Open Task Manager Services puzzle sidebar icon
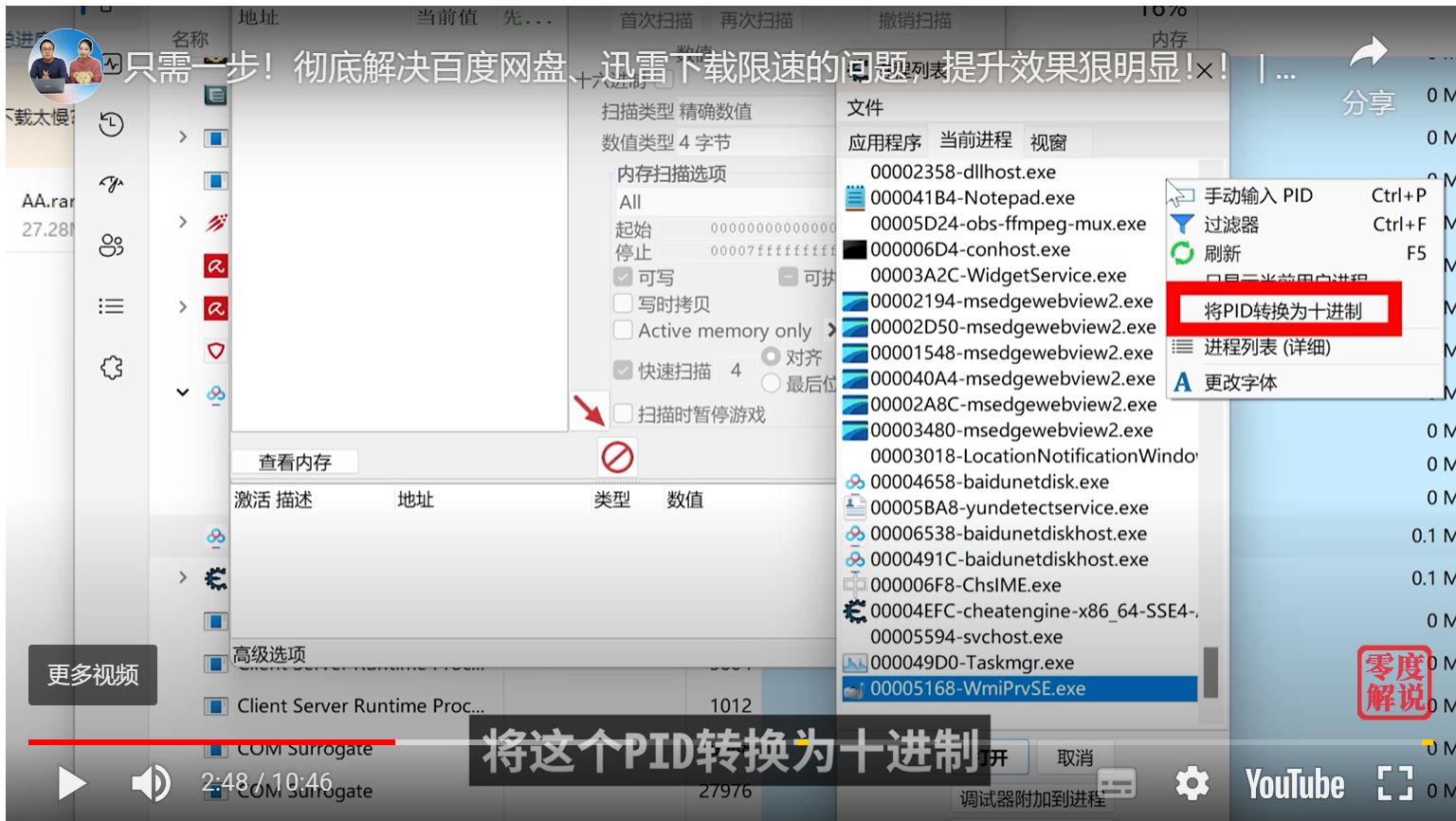Viewport: 1456px width, 821px height. coord(112,368)
